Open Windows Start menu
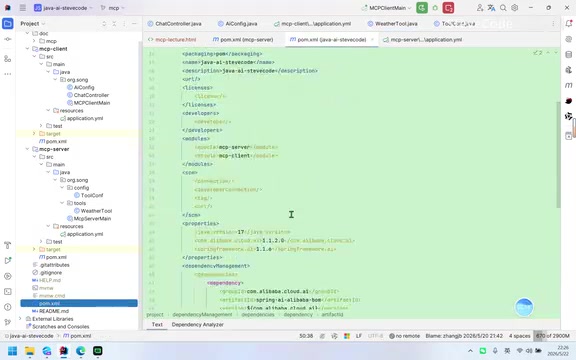576x360 pixels. (12, 351)
